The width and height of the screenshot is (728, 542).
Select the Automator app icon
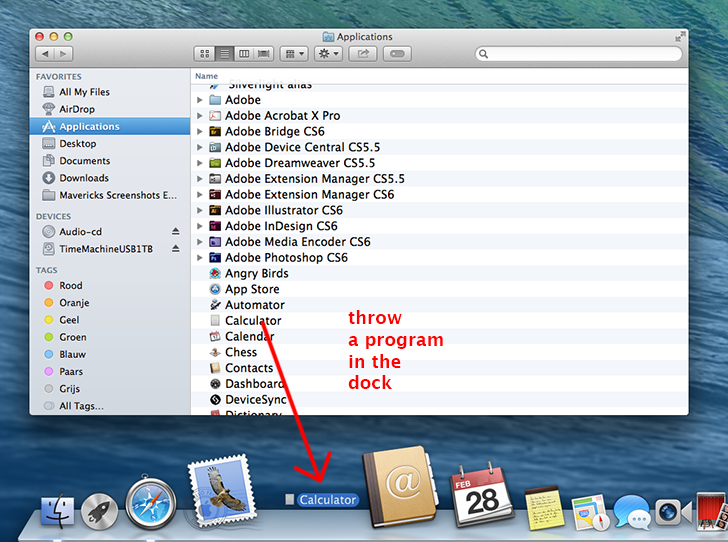coord(215,305)
